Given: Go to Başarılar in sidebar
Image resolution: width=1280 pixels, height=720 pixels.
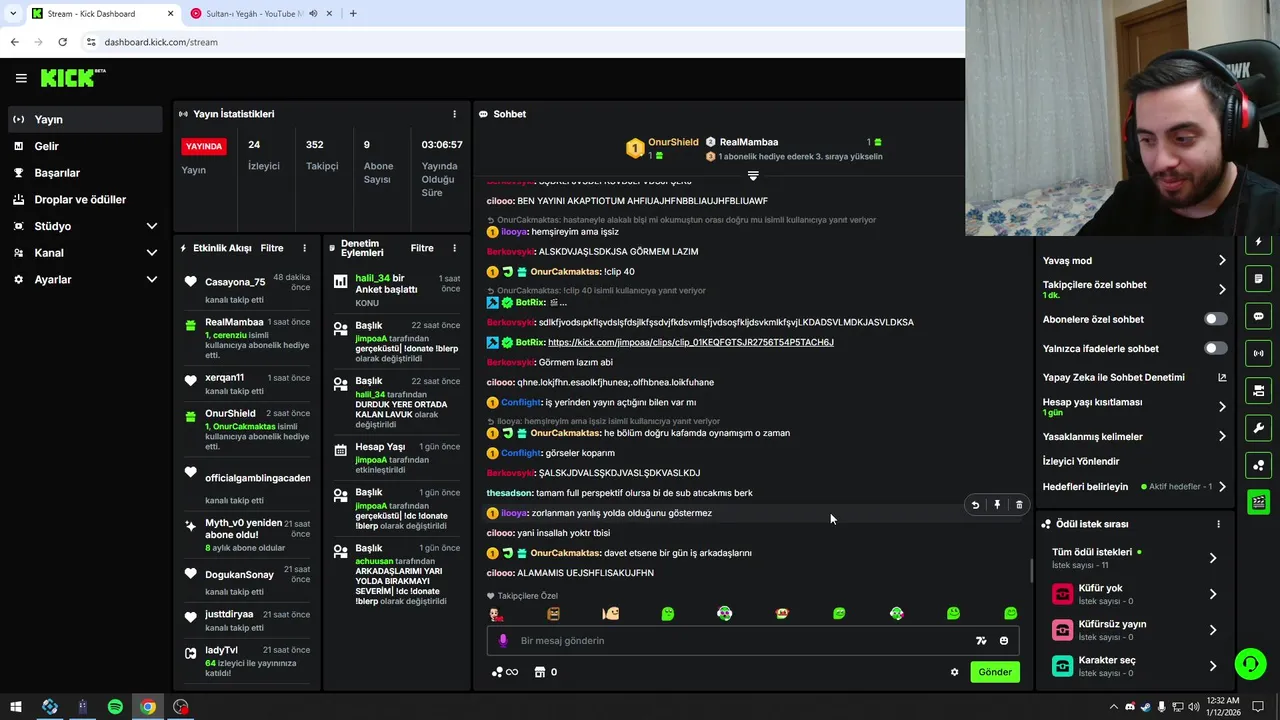Looking at the screenshot, I should [85, 173].
